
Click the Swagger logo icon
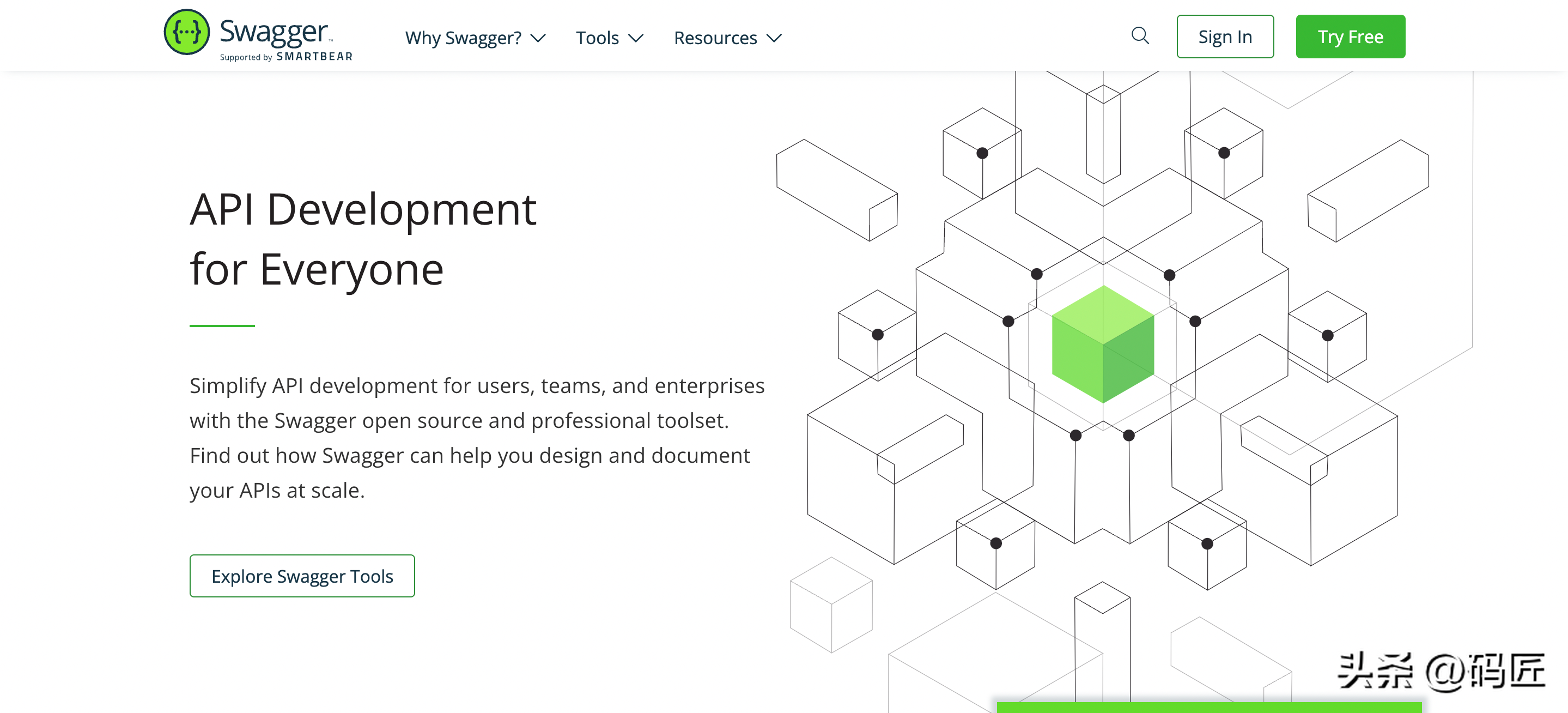coord(187,32)
